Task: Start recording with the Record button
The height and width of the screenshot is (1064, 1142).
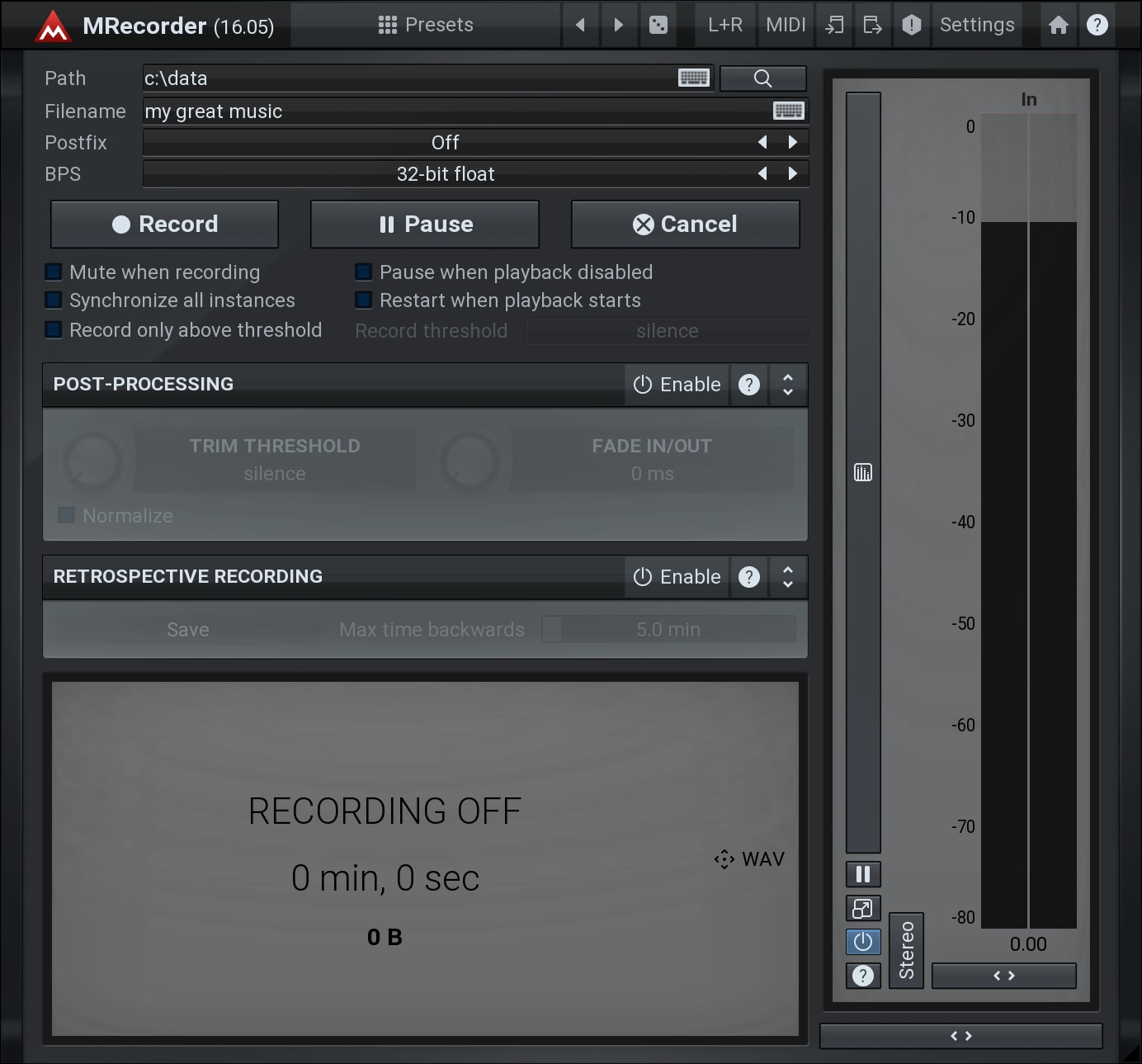Action: [165, 225]
